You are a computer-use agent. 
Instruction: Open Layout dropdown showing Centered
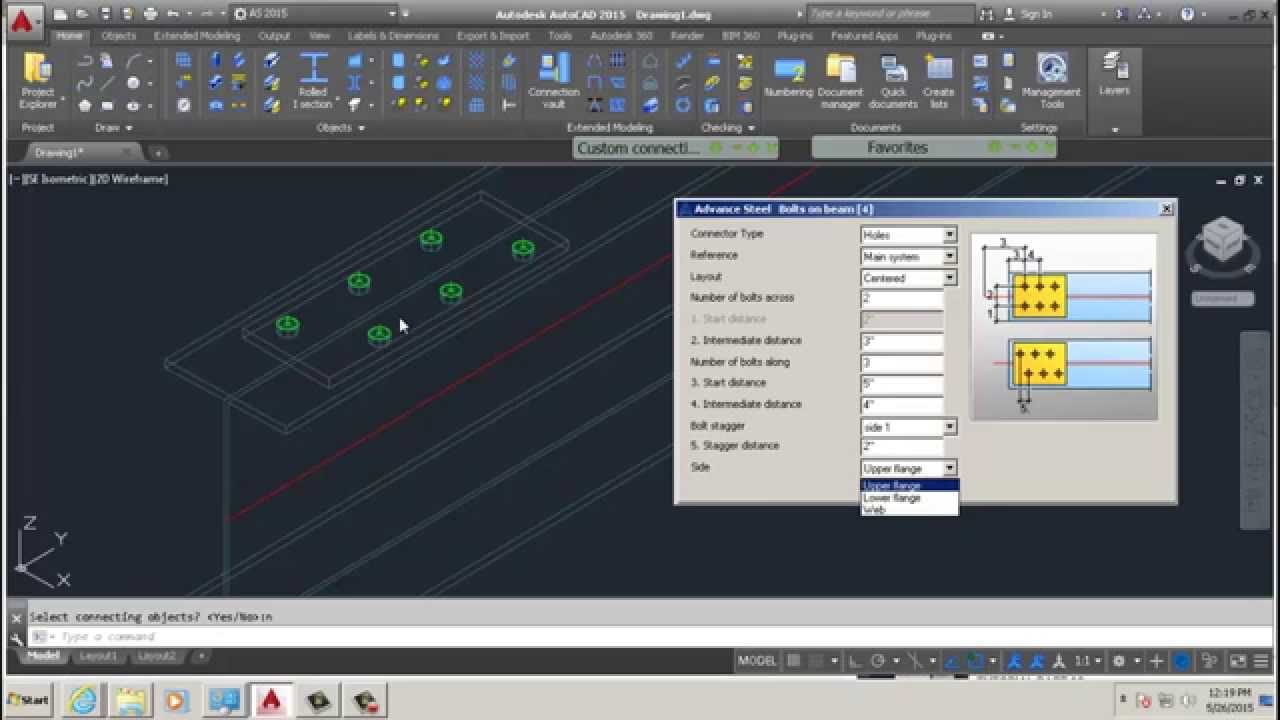tap(950, 278)
